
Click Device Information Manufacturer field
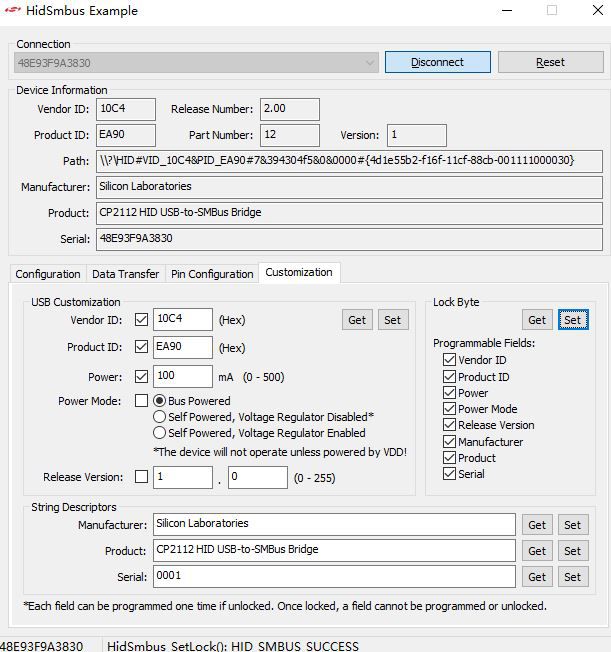tap(349, 187)
